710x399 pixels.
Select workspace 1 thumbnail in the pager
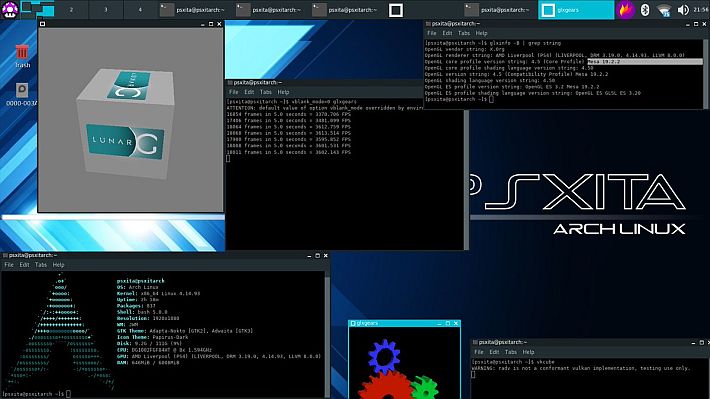37,10
